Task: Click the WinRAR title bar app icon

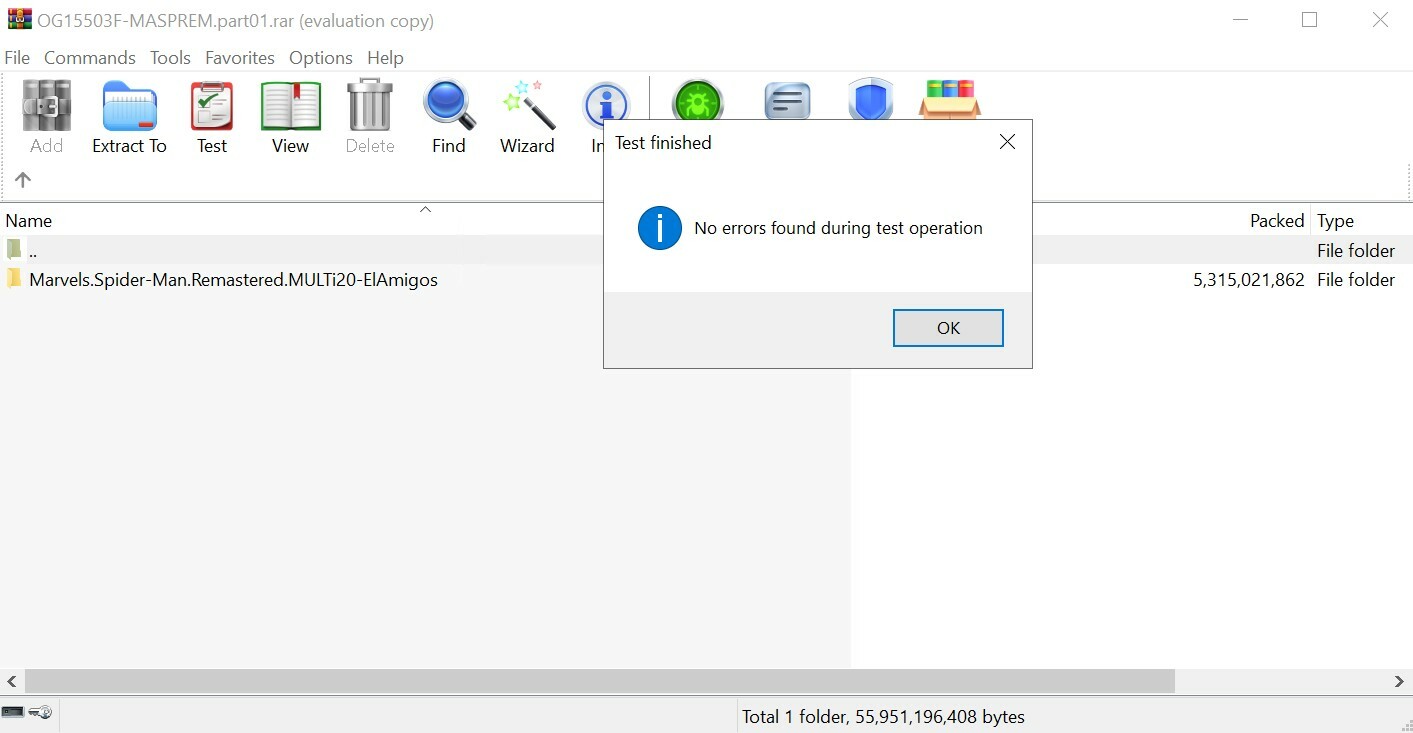Action: 19,19
